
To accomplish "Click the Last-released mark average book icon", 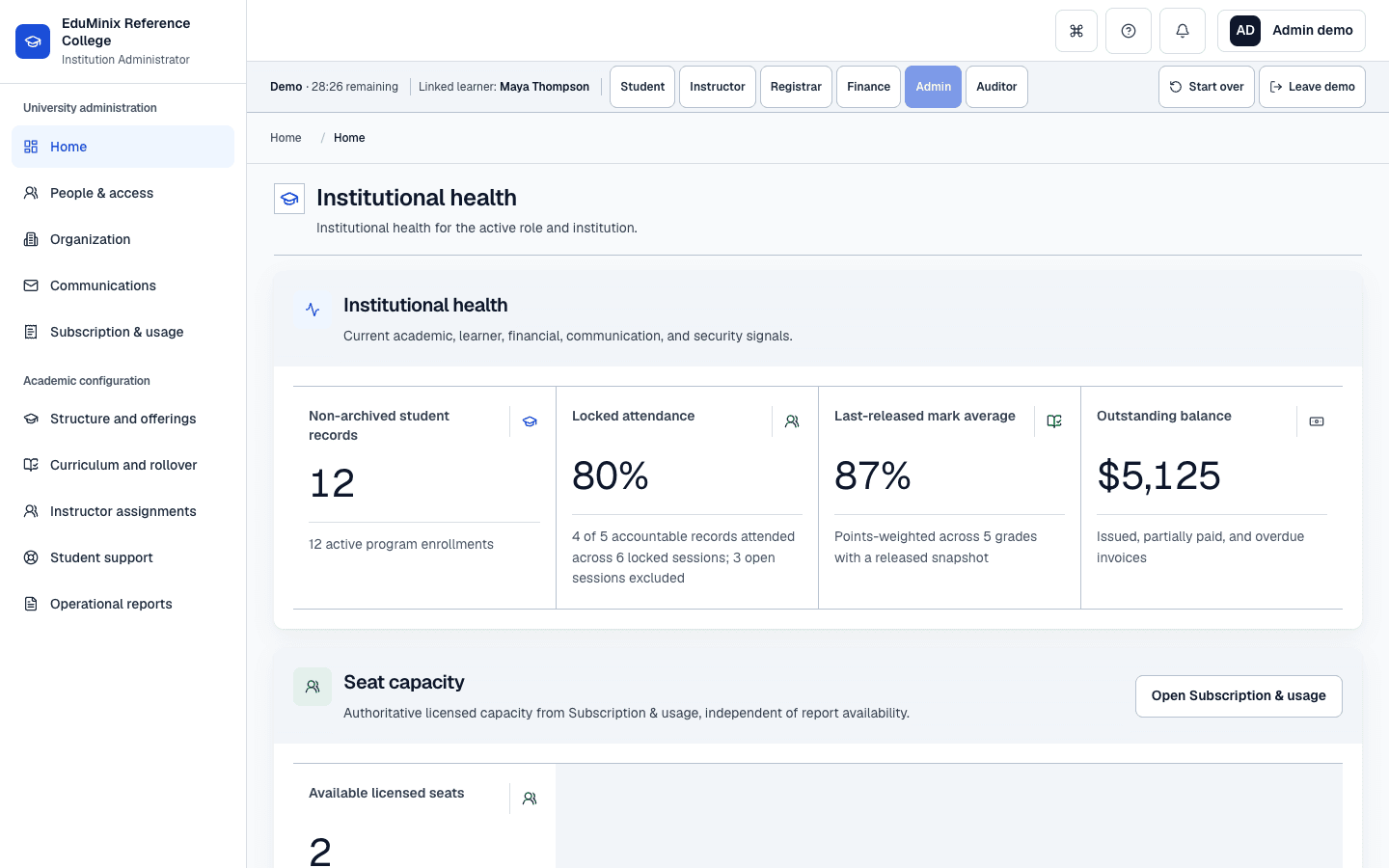I will point(1054,421).
